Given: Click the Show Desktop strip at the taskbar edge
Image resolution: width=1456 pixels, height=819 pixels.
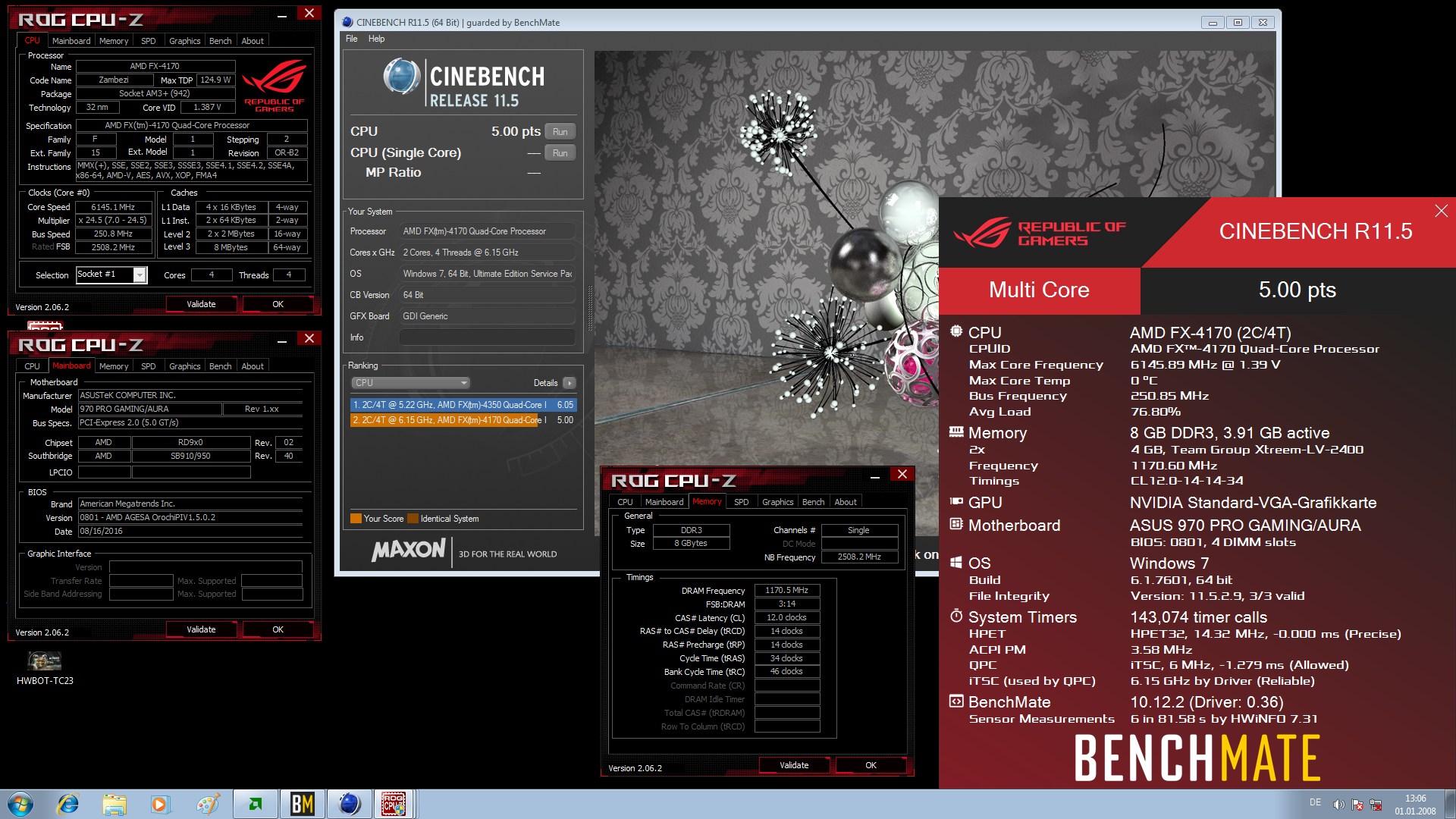Looking at the screenshot, I should pyautogui.click(x=1450, y=804).
